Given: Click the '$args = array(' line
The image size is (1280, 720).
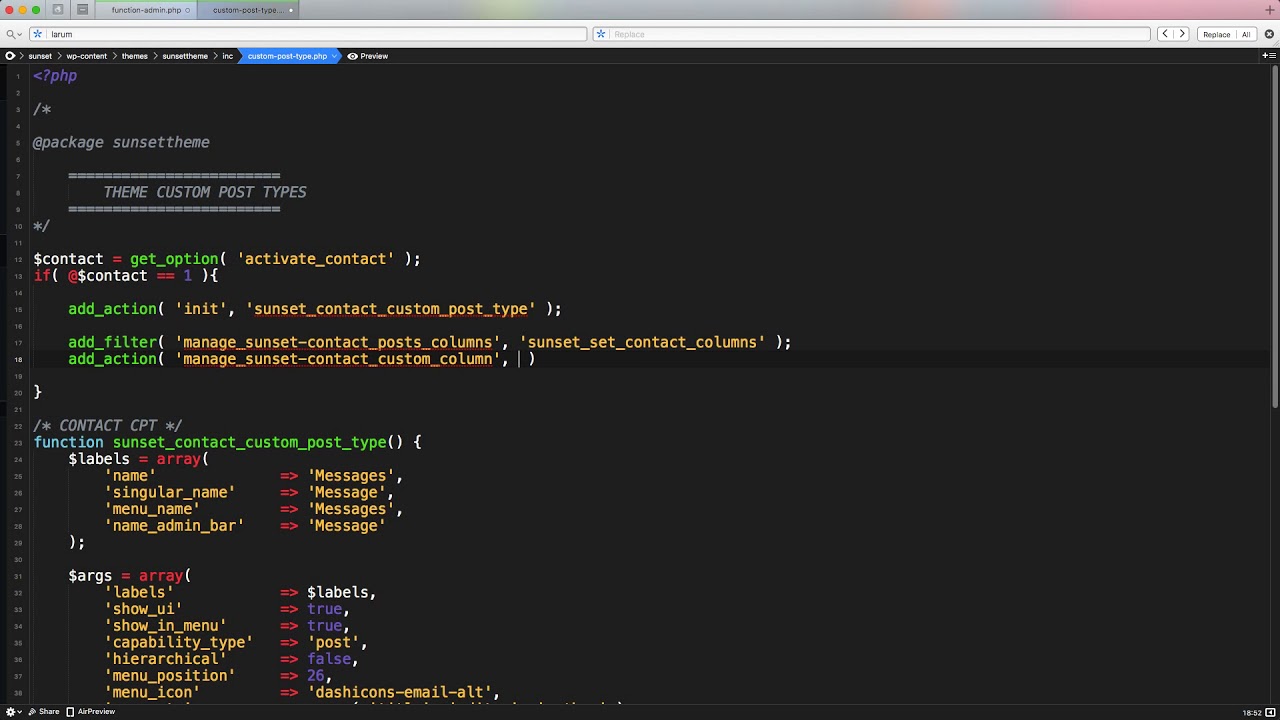Looking at the screenshot, I should [x=129, y=576].
